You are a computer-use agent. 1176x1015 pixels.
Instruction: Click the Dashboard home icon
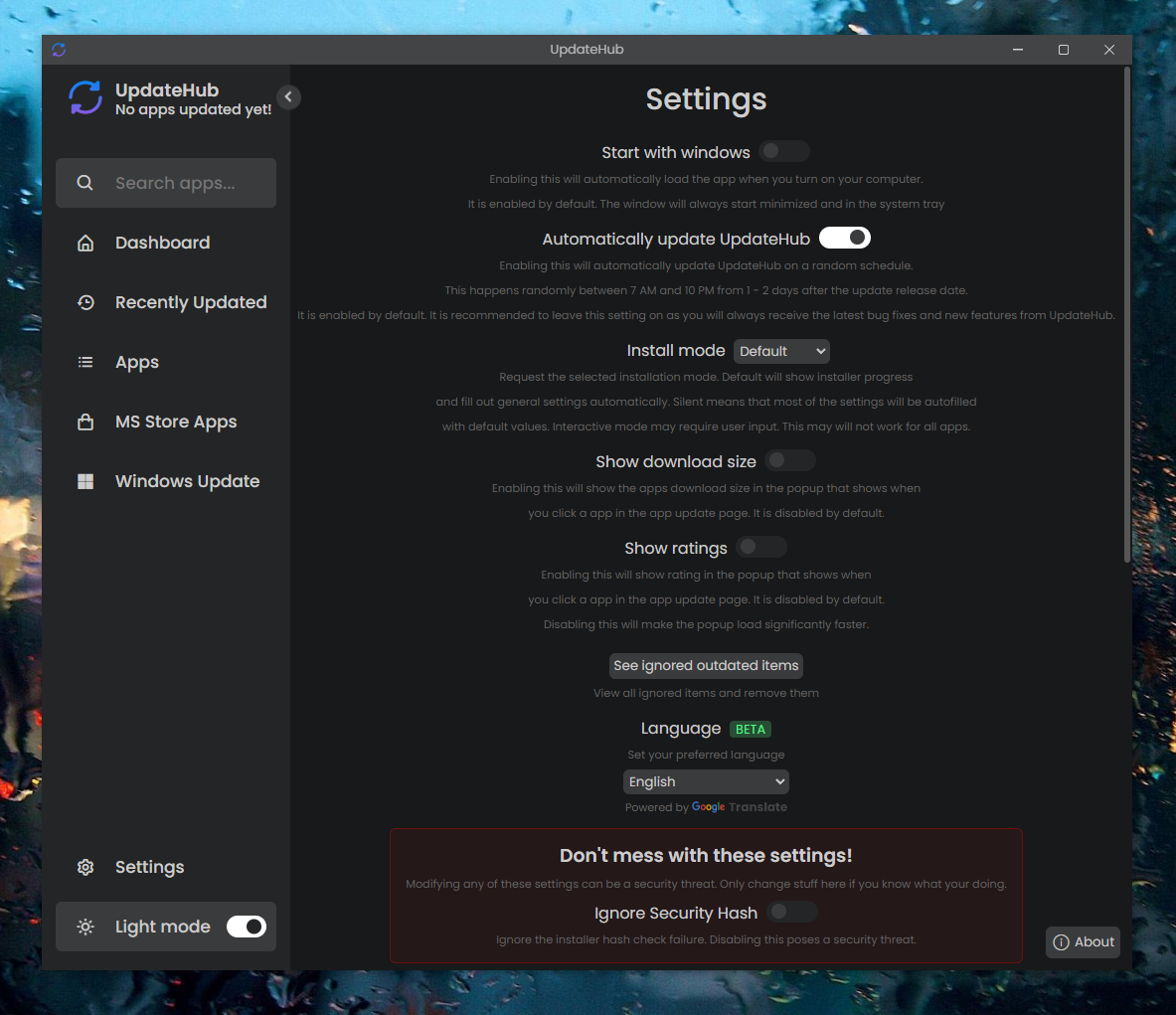85,243
